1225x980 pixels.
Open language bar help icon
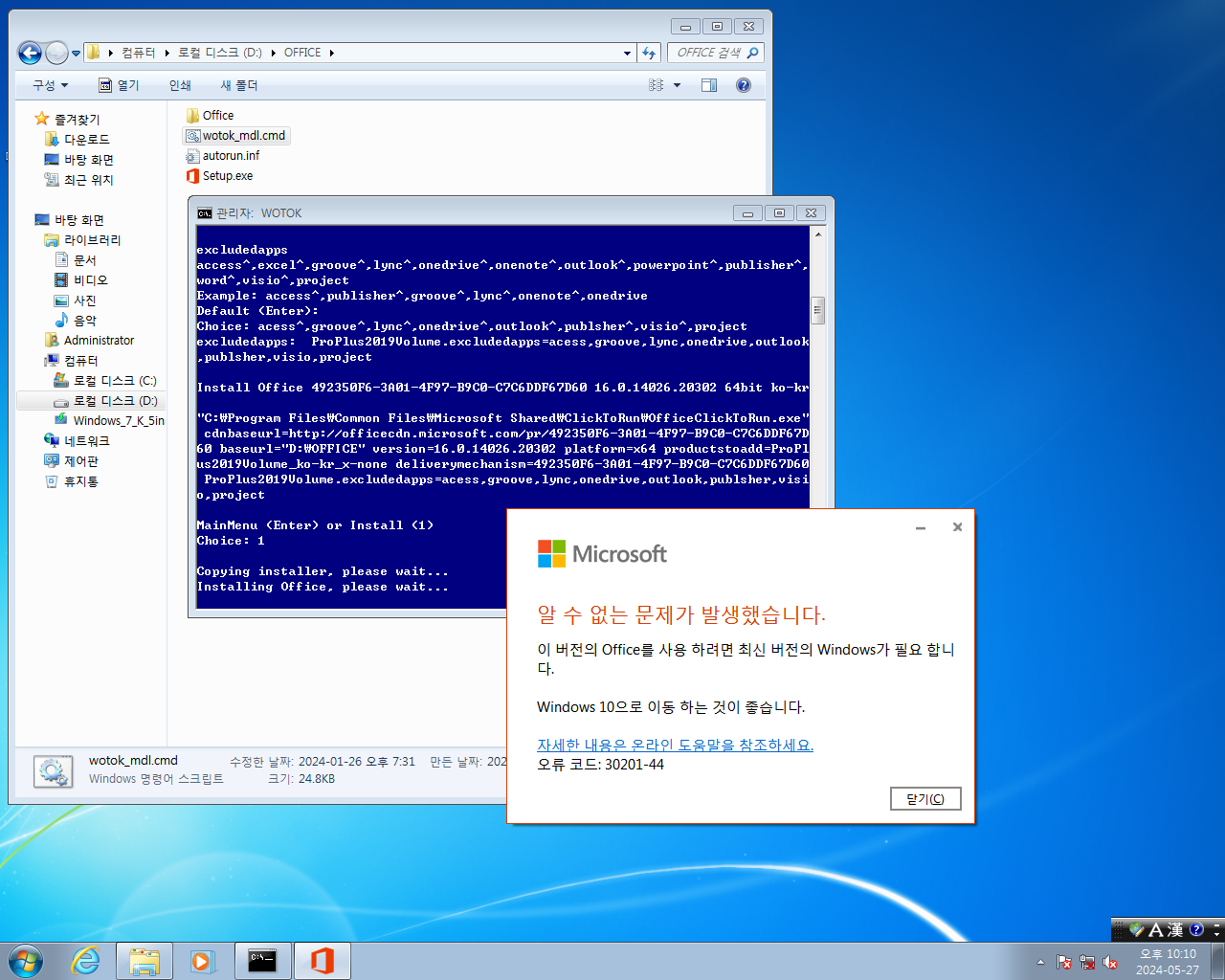[1195, 930]
